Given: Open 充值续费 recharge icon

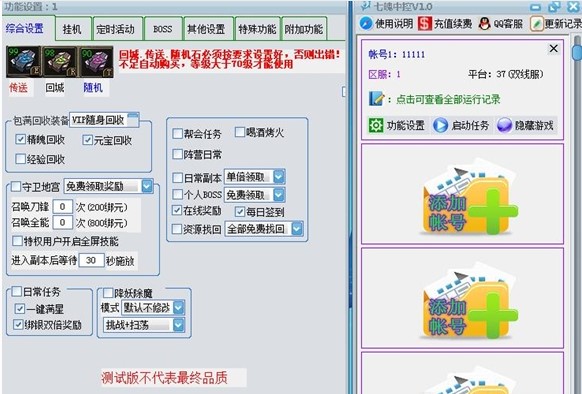Looking at the screenshot, I should tap(425, 24).
